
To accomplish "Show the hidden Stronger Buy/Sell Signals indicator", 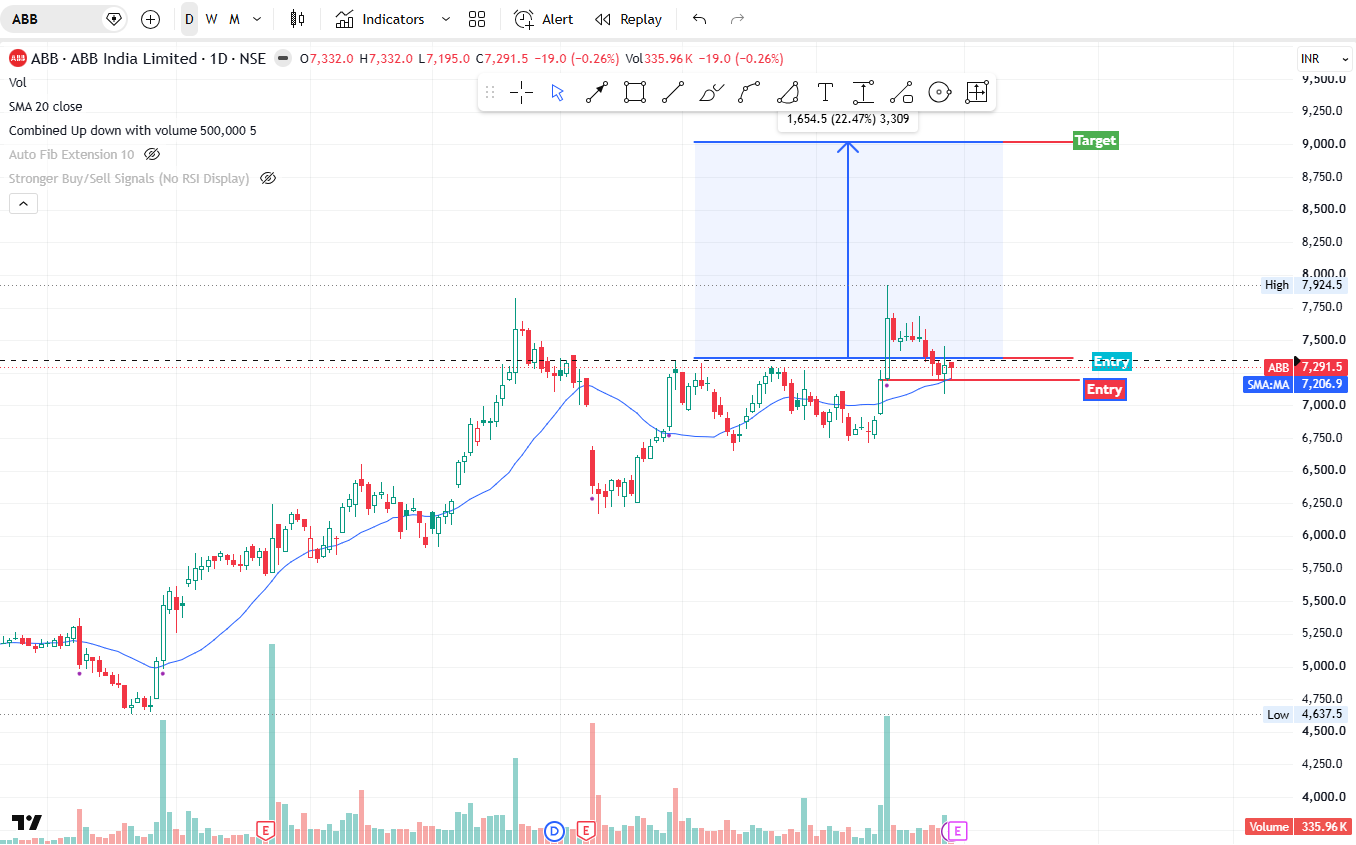I will (x=267, y=178).
